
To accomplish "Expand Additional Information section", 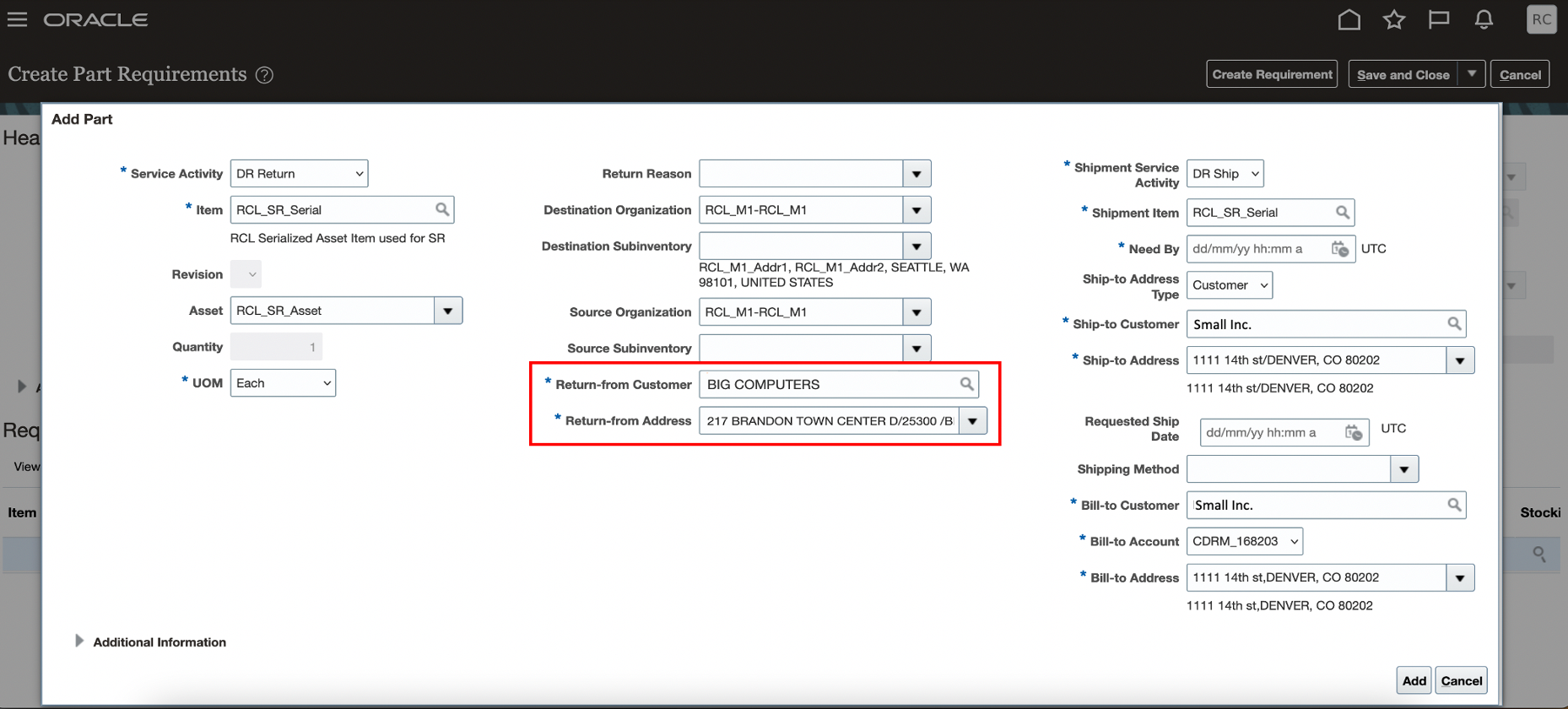I will coord(78,641).
